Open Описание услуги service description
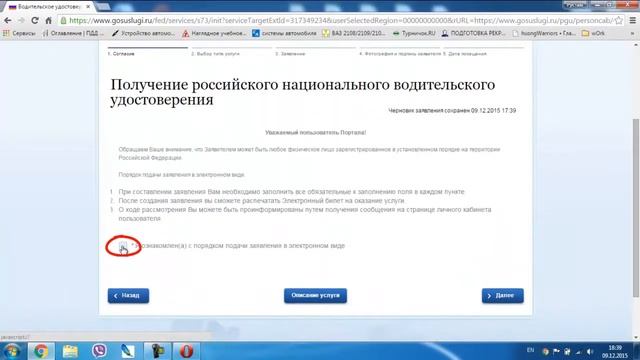 315,296
